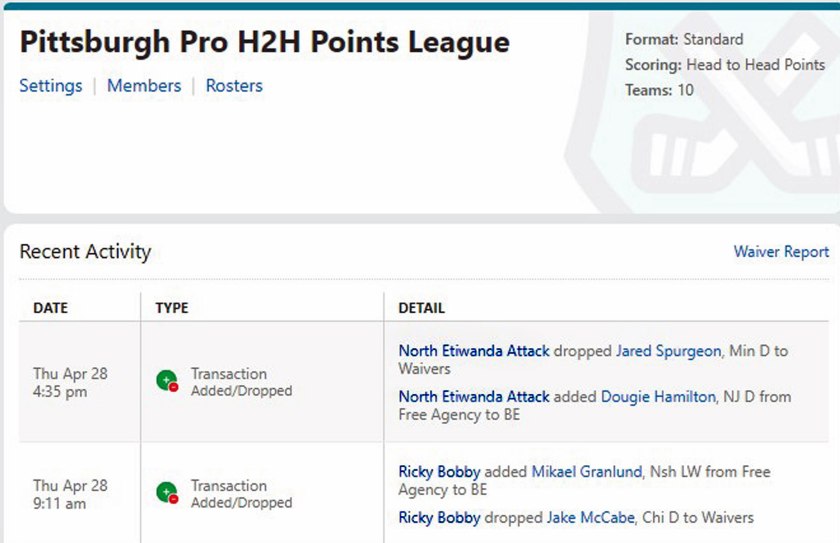840x543 pixels.
Task: Click the TYPE column header
Action: click(x=172, y=308)
